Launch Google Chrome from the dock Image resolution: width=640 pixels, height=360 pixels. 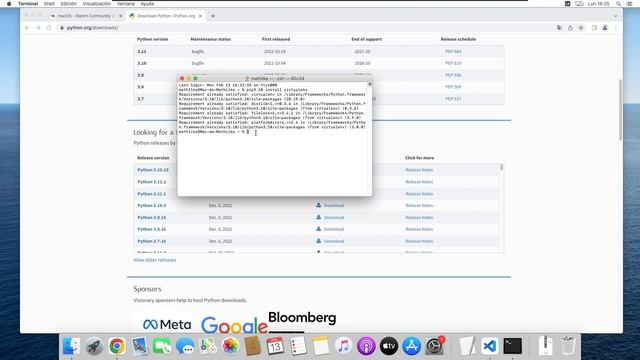pos(117,346)
